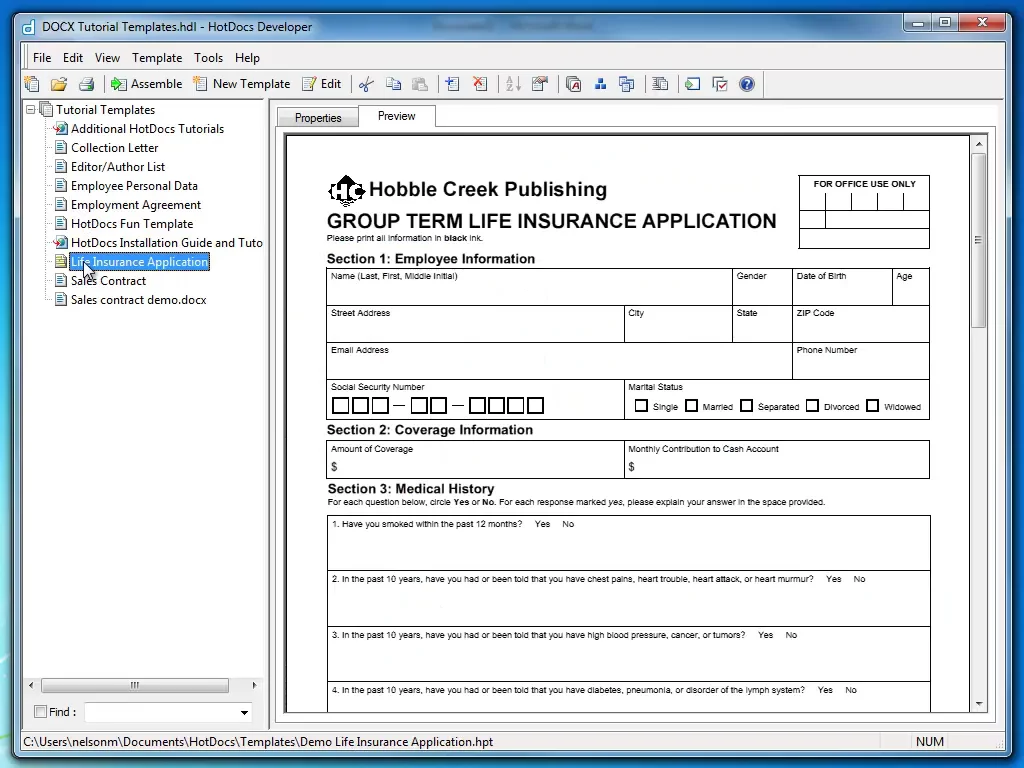Viewport: 1024px width, 768px height.
Task: Click the Add Item toolbar icon
Action: (x=452, y=84)
